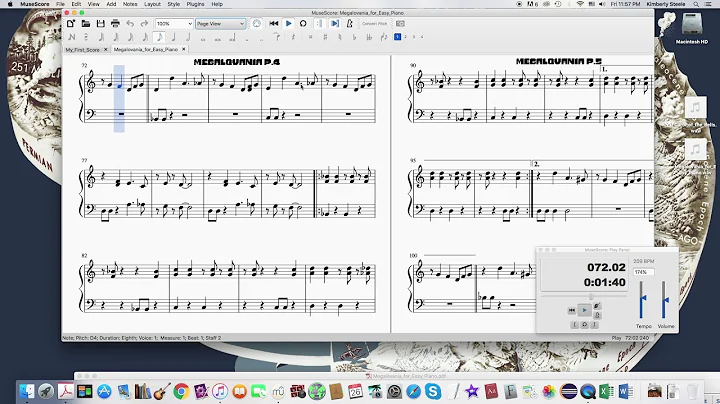Select voice 2 button
Screen dimensions: 720x404
405,37
